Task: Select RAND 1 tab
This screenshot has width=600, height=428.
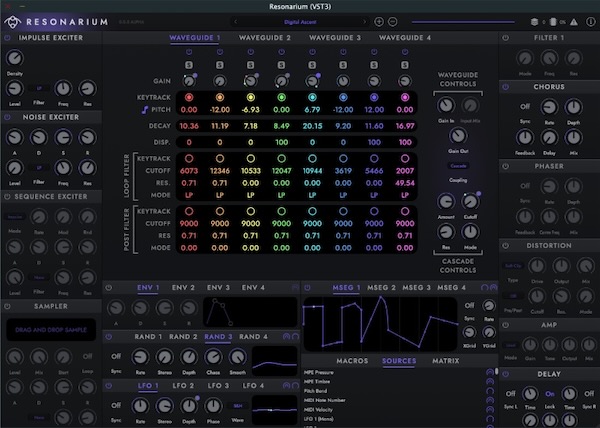Action: click(x=148, y=337)
